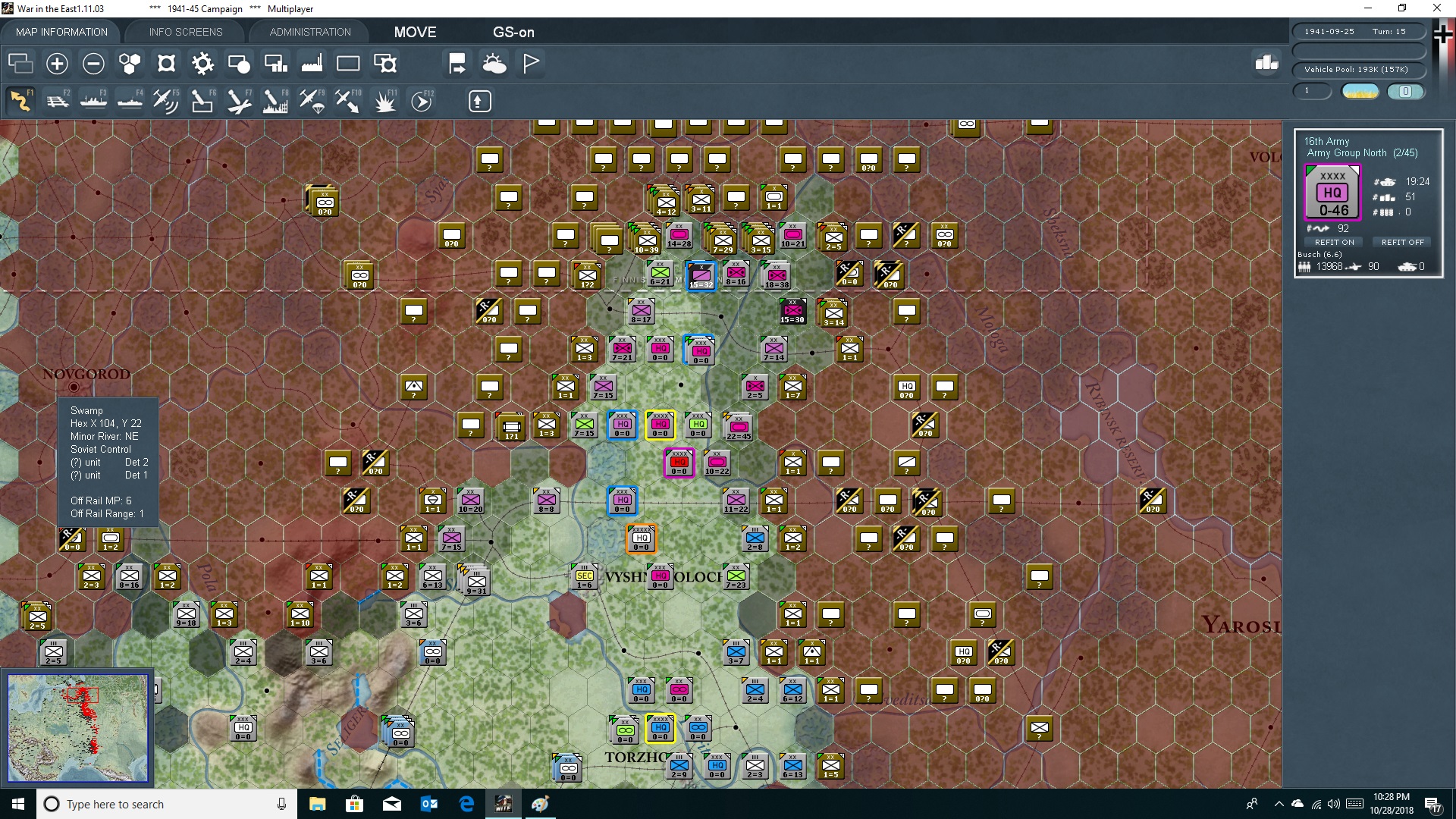Open the factory locations overlay icon

pyautogui.click(x=312, y=64)
